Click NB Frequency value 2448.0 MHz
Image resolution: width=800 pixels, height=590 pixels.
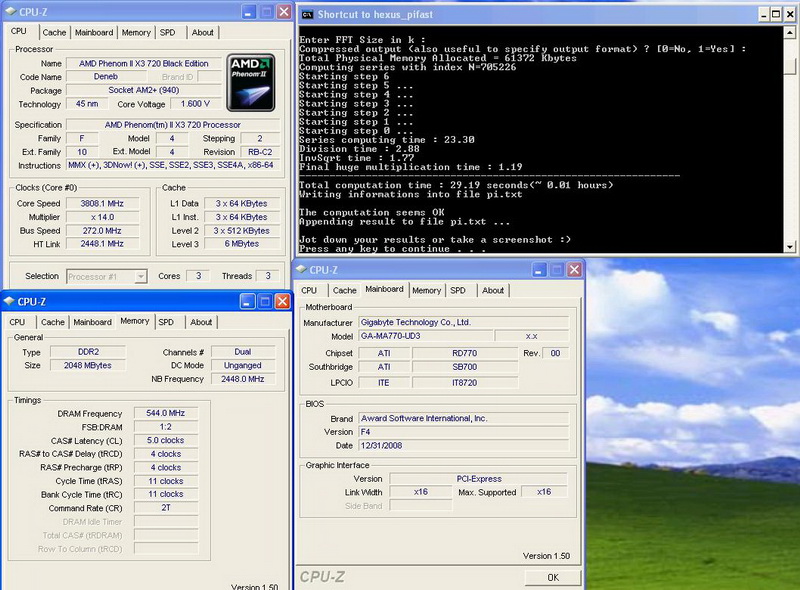pyautogui.click(x=243, y=379)
